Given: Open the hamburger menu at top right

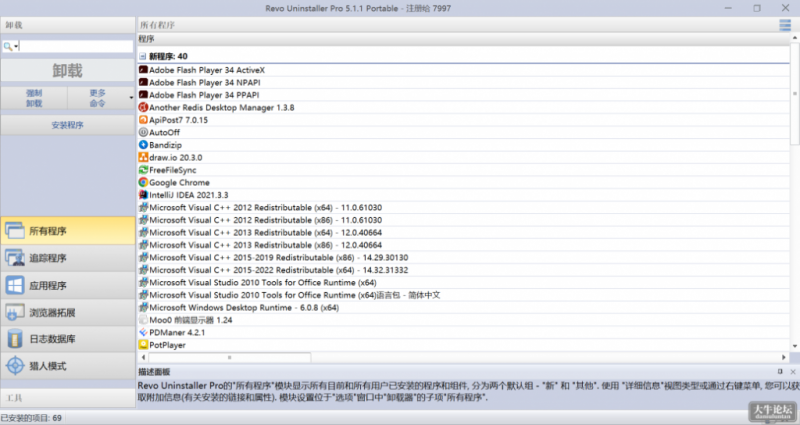Looking at the screenshot, I should (785, 24).
